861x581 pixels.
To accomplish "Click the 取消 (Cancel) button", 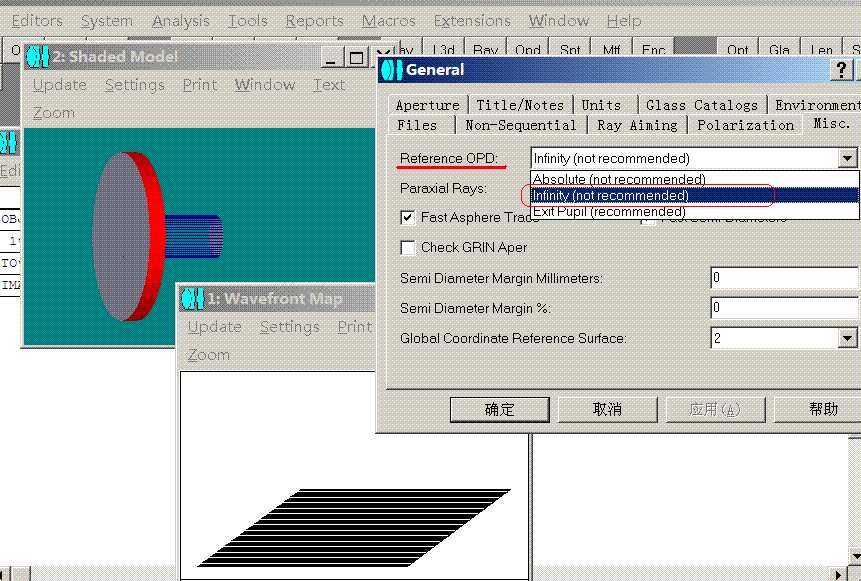I will (x=607, y=410).
